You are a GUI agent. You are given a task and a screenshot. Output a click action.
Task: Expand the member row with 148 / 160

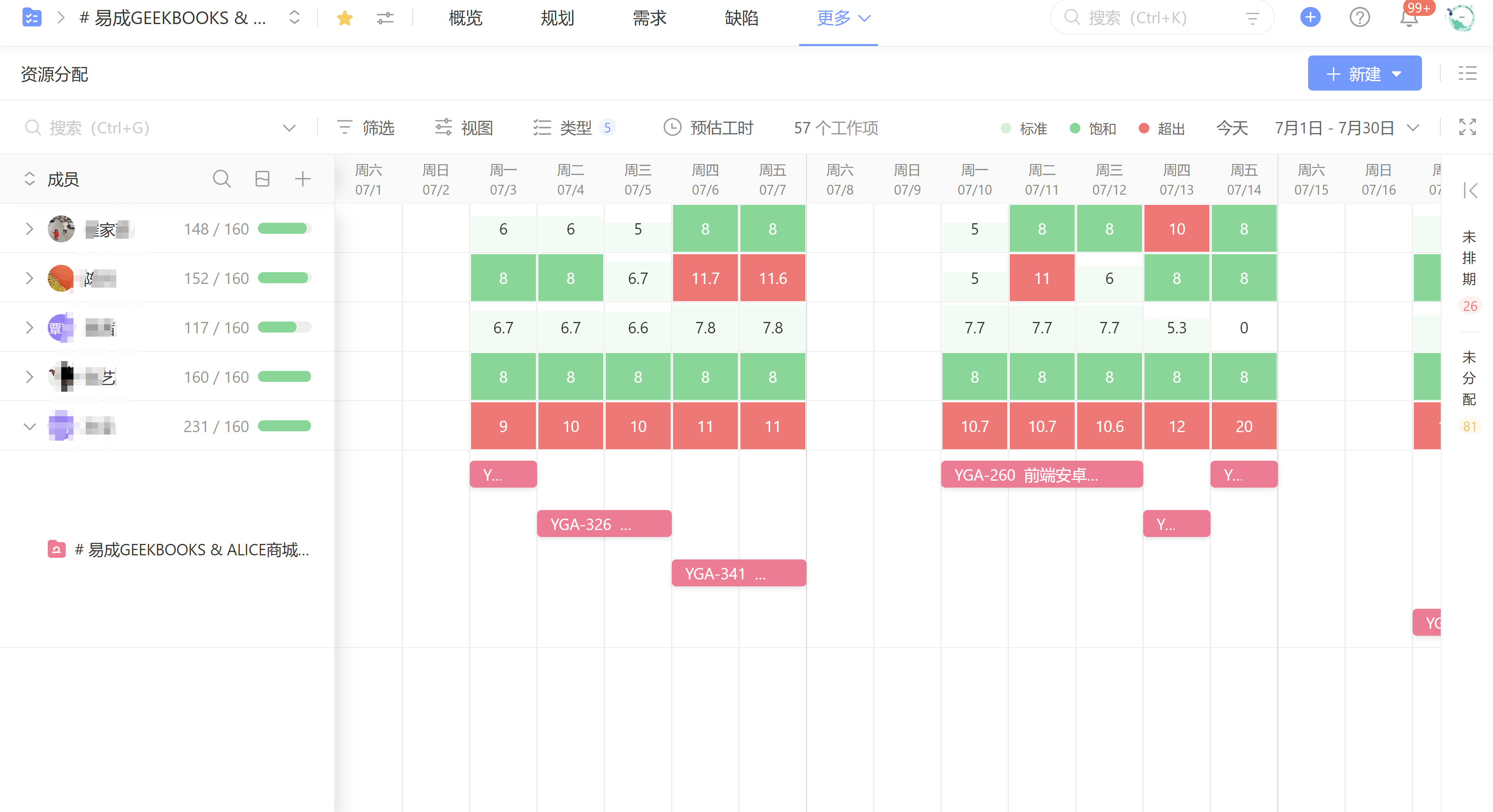coord(29,229)
